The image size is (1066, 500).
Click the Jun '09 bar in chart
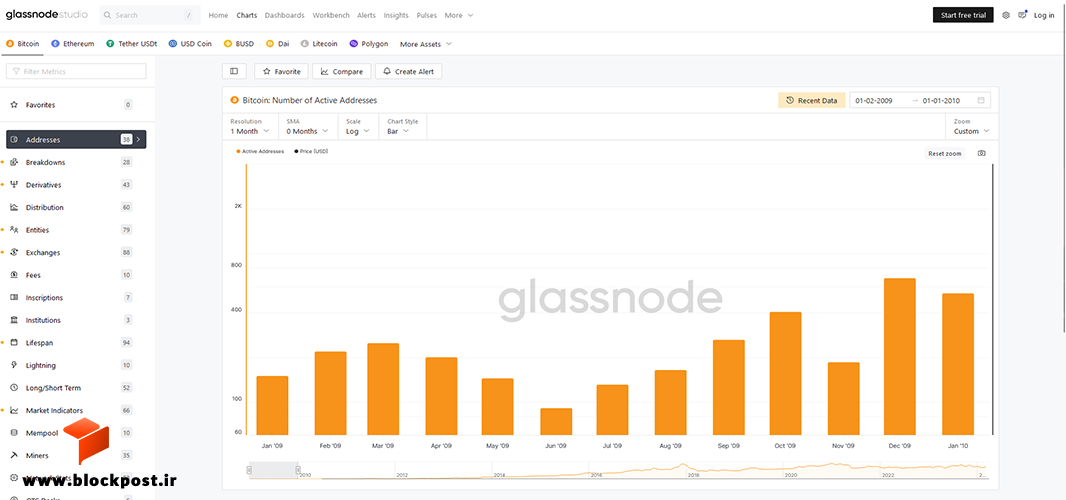coord(556,422)
